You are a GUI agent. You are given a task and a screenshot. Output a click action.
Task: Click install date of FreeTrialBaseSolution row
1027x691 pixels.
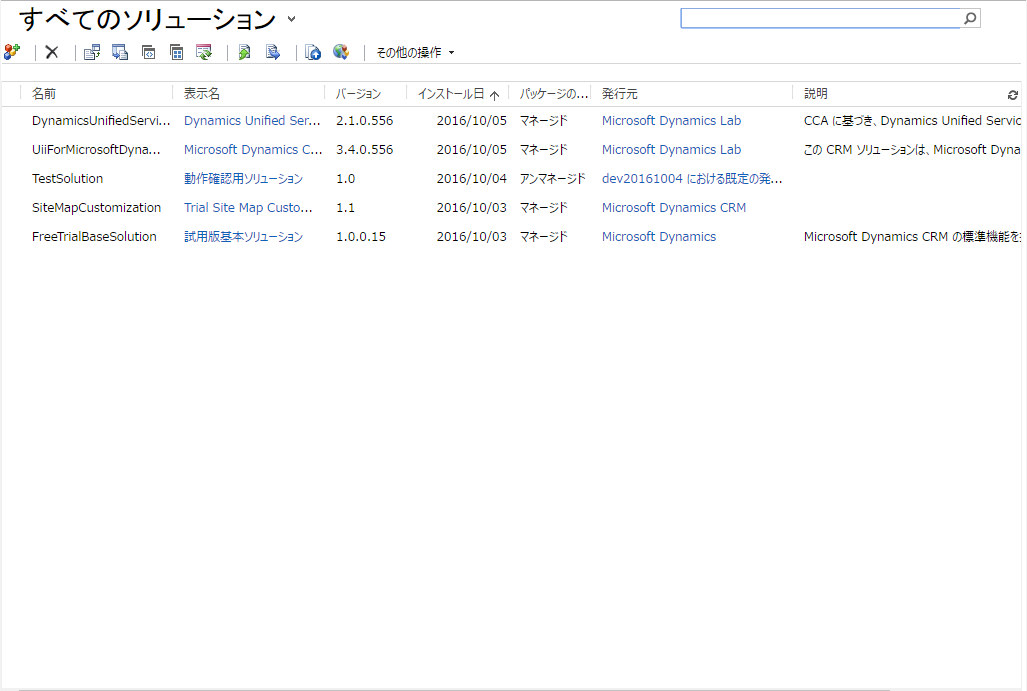point(472,236)
